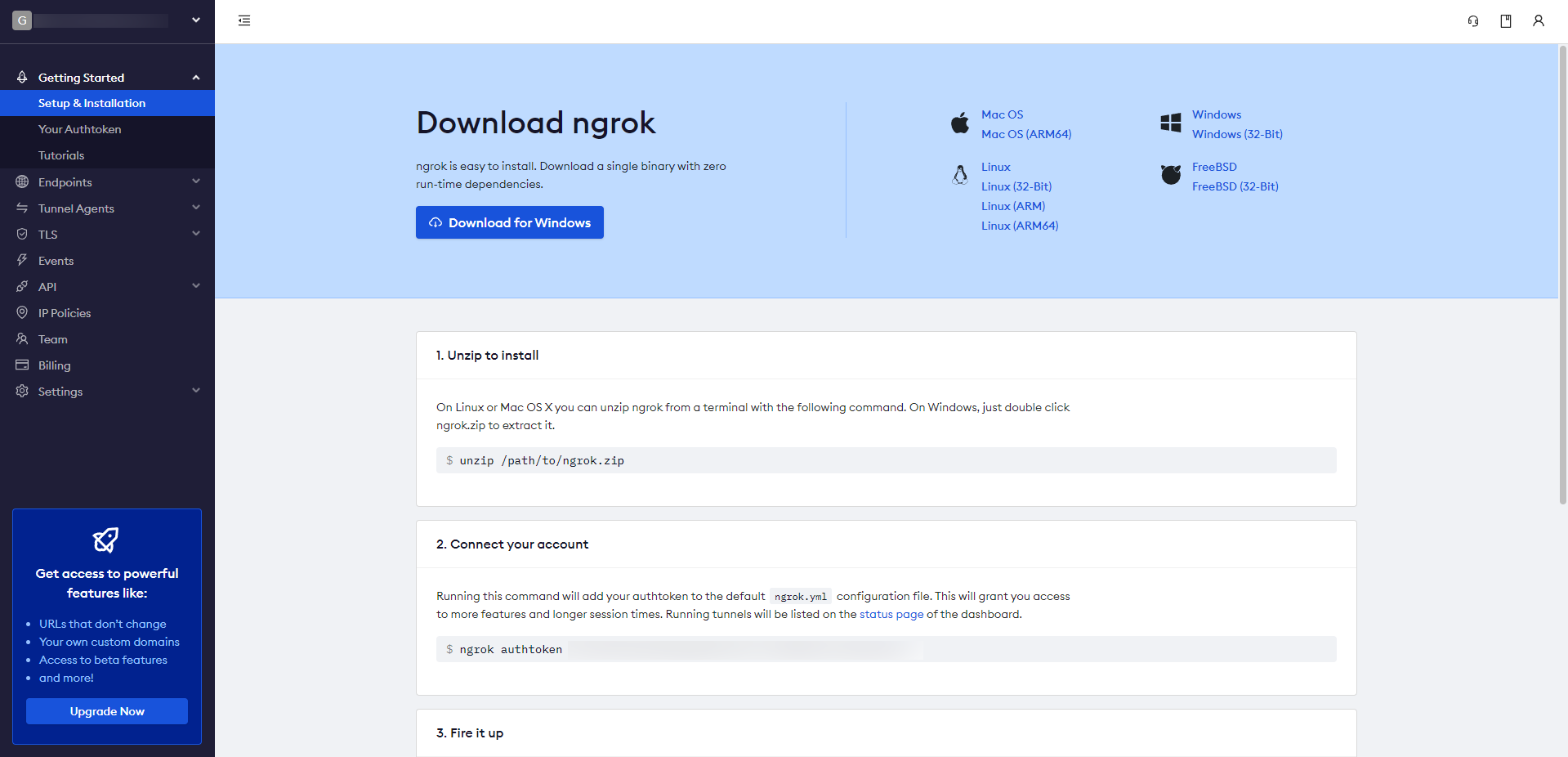Click the rocket icon in upgrade panel
Screen dimensions: 1568x757
(x=106, y=540)
